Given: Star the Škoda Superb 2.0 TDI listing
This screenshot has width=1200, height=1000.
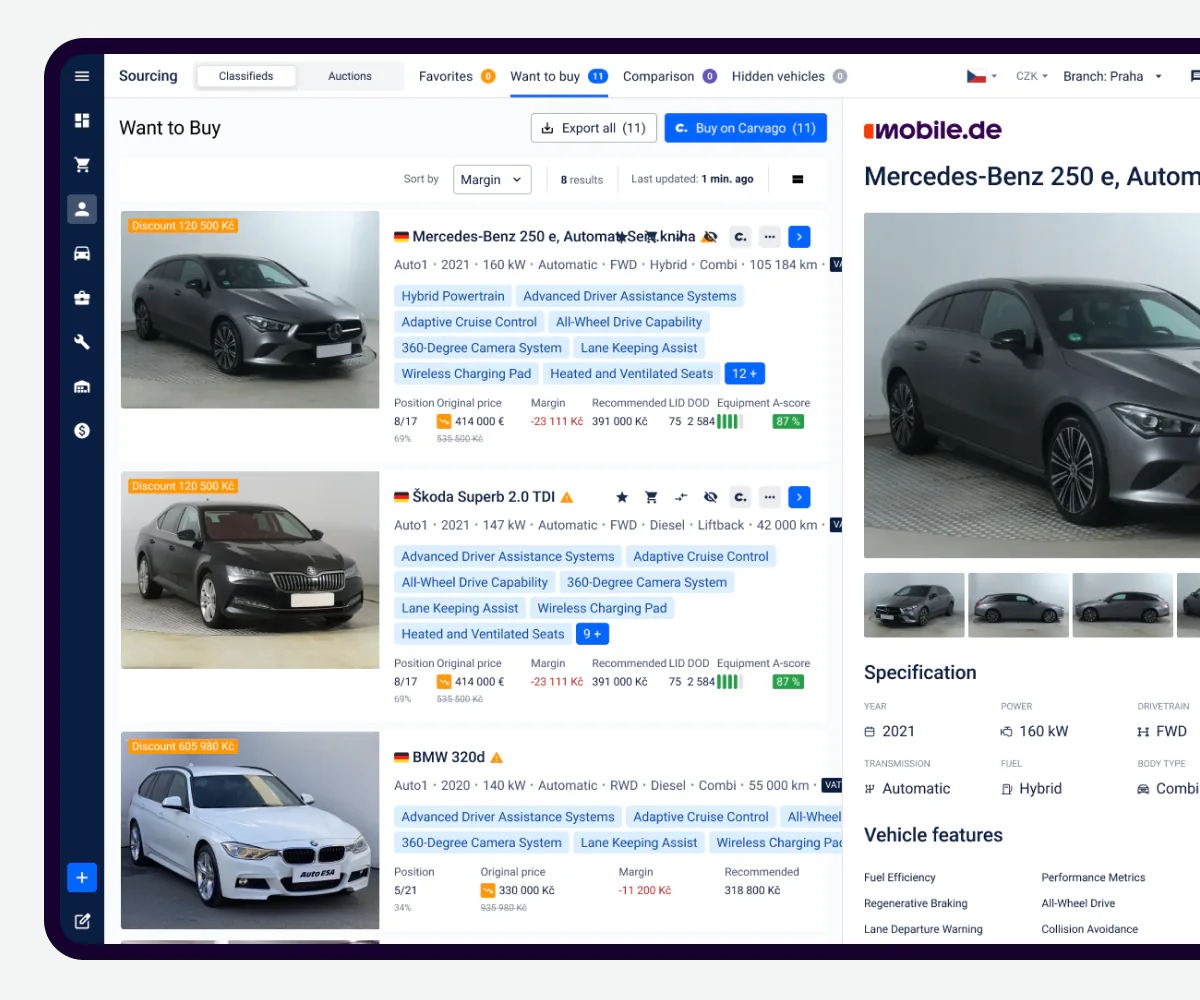Looking at the screenshot, I should pos(621,497).
